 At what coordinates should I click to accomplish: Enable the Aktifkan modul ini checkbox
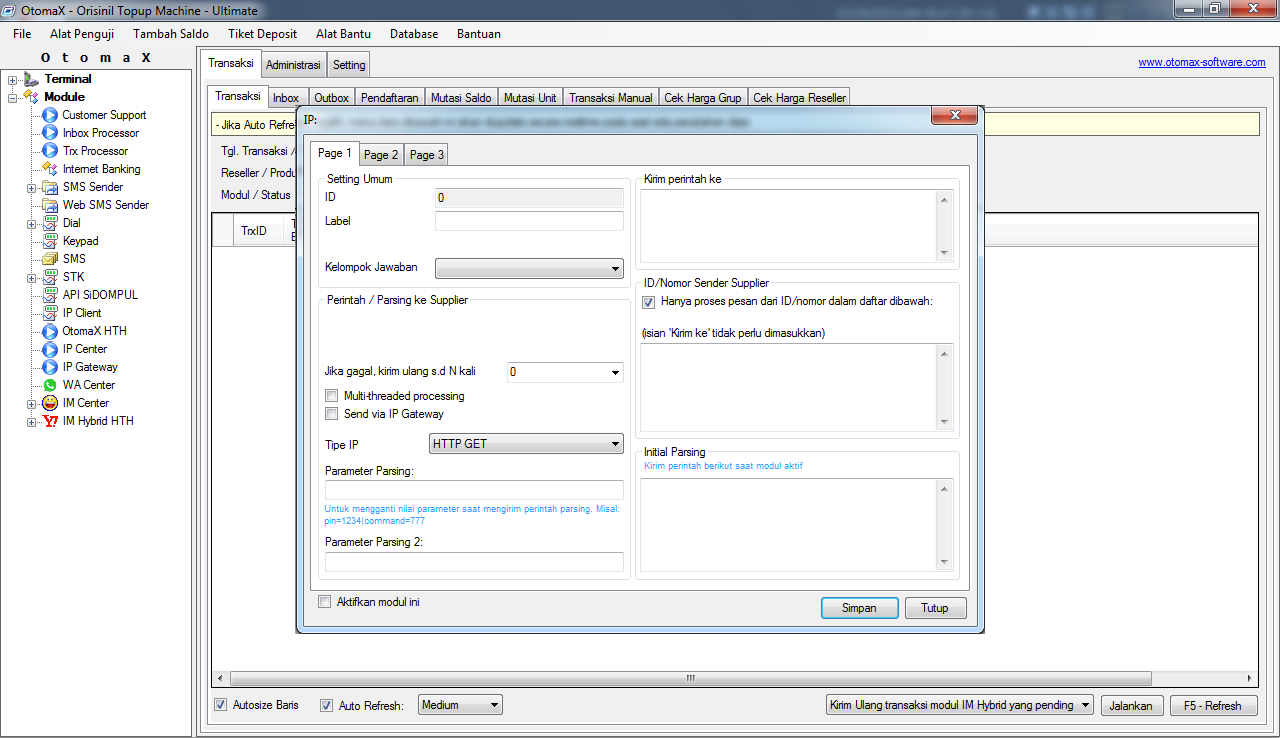click(324, 601)
